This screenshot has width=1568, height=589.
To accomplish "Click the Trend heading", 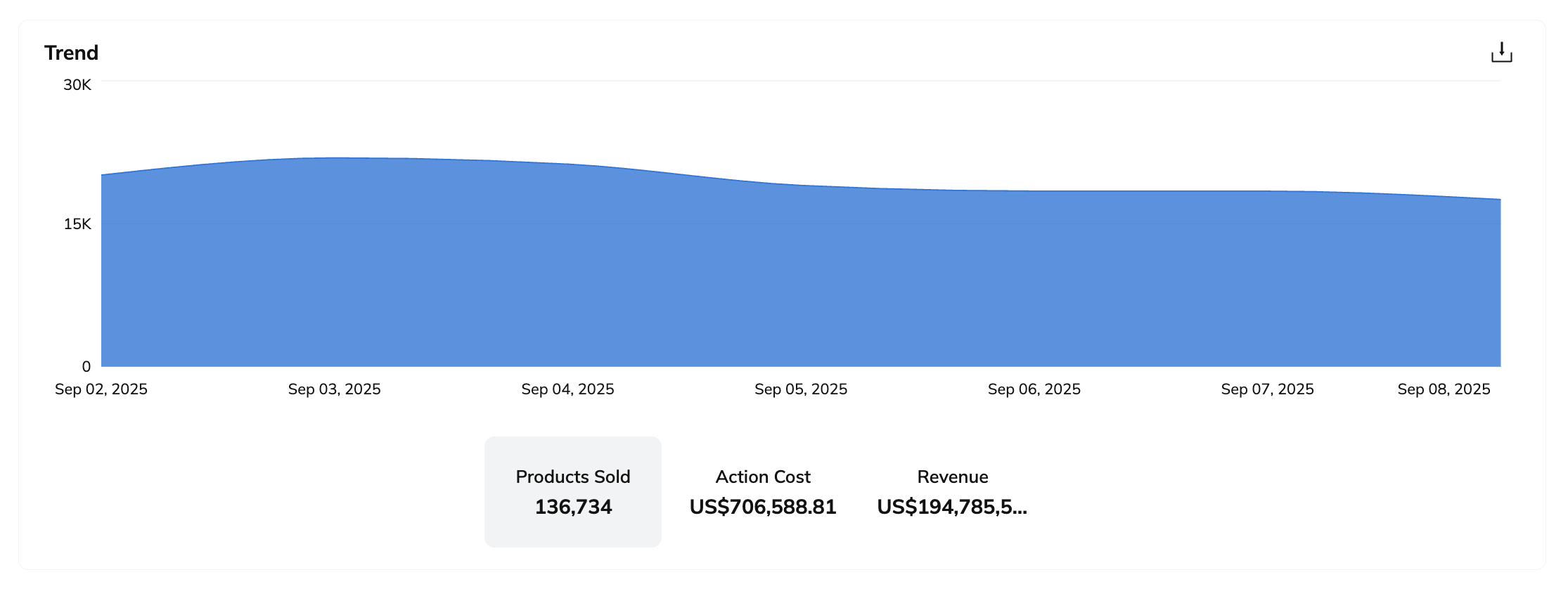I will [x=71, y=53].
